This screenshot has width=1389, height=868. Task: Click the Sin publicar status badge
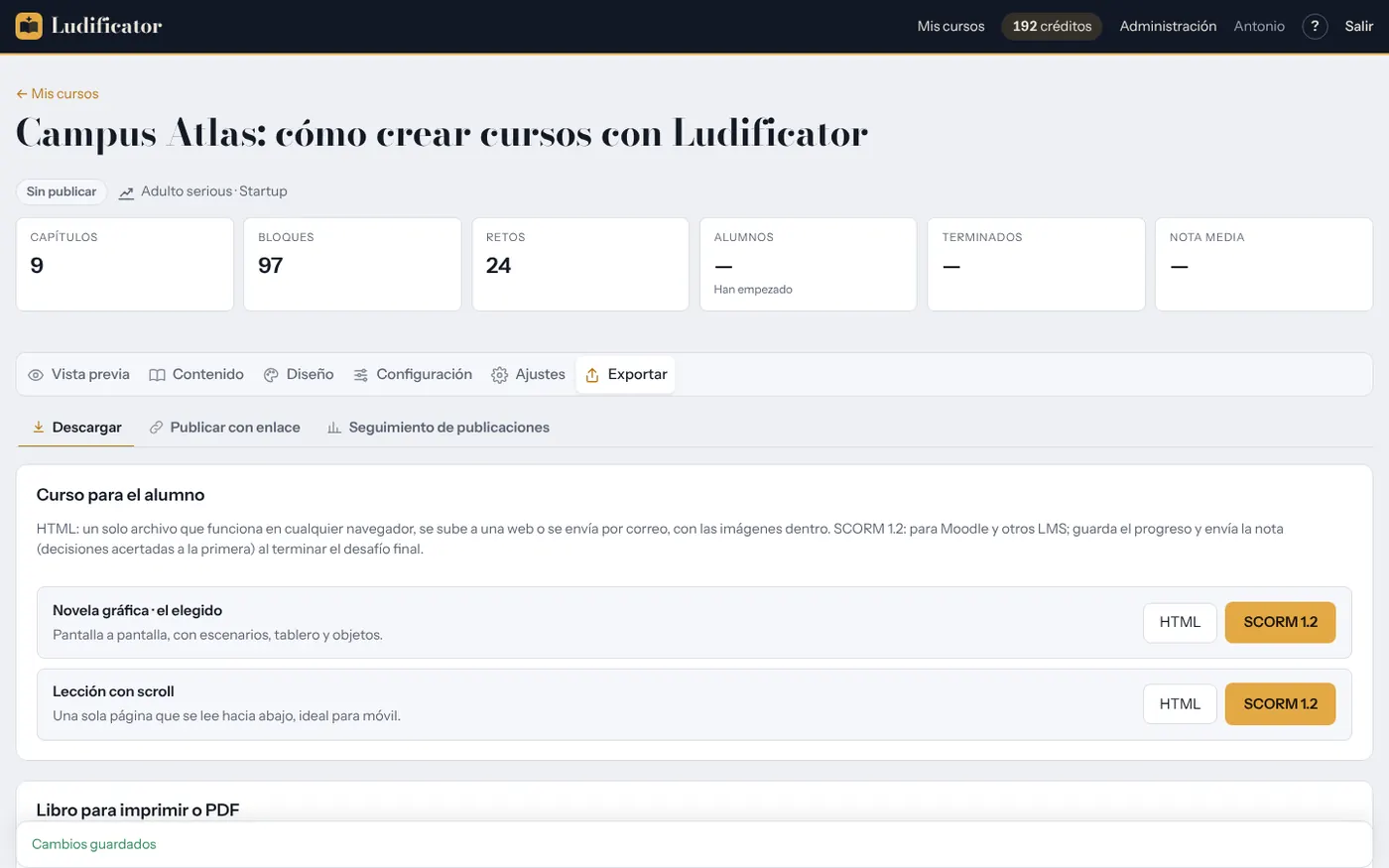pos(62,191)
